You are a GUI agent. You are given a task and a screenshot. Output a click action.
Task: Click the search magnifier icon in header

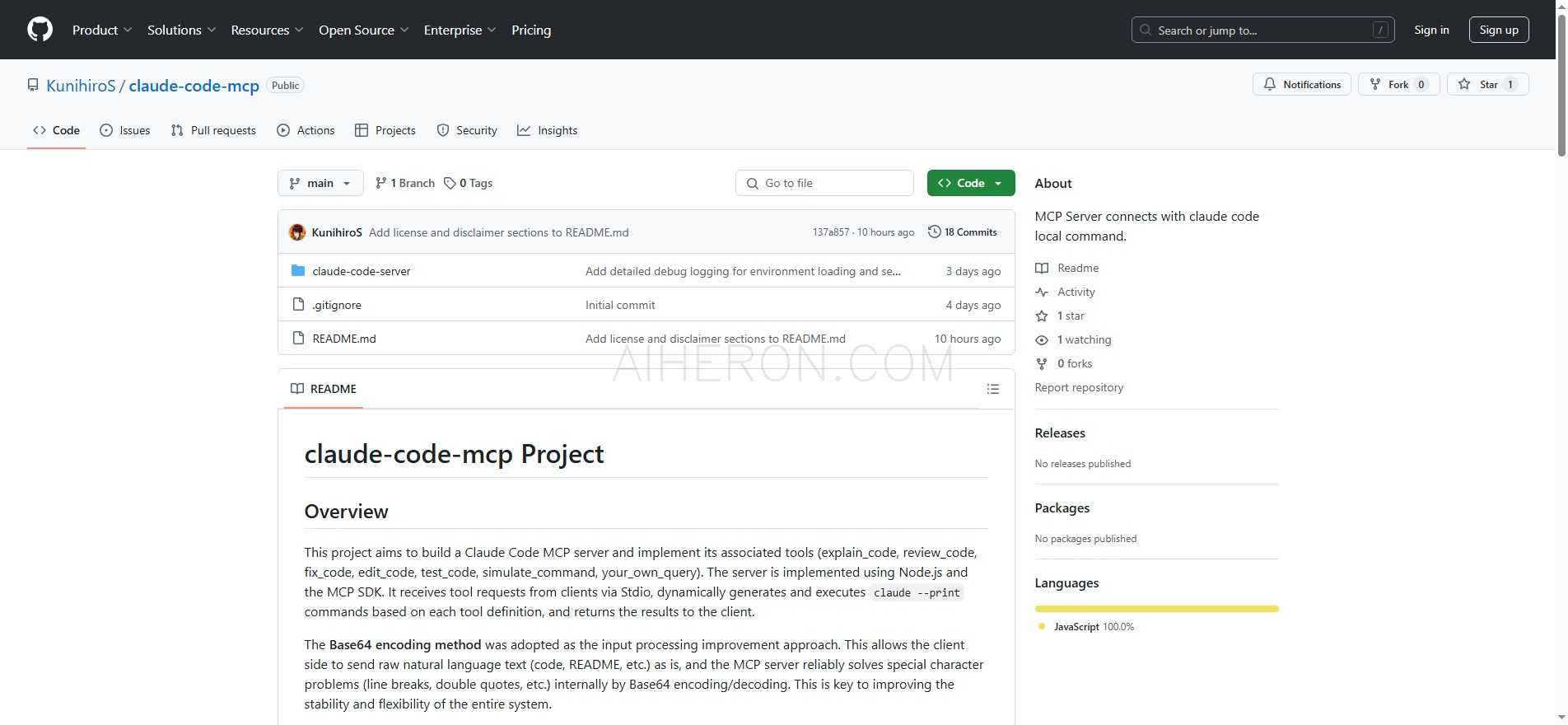click(1146, 30)
